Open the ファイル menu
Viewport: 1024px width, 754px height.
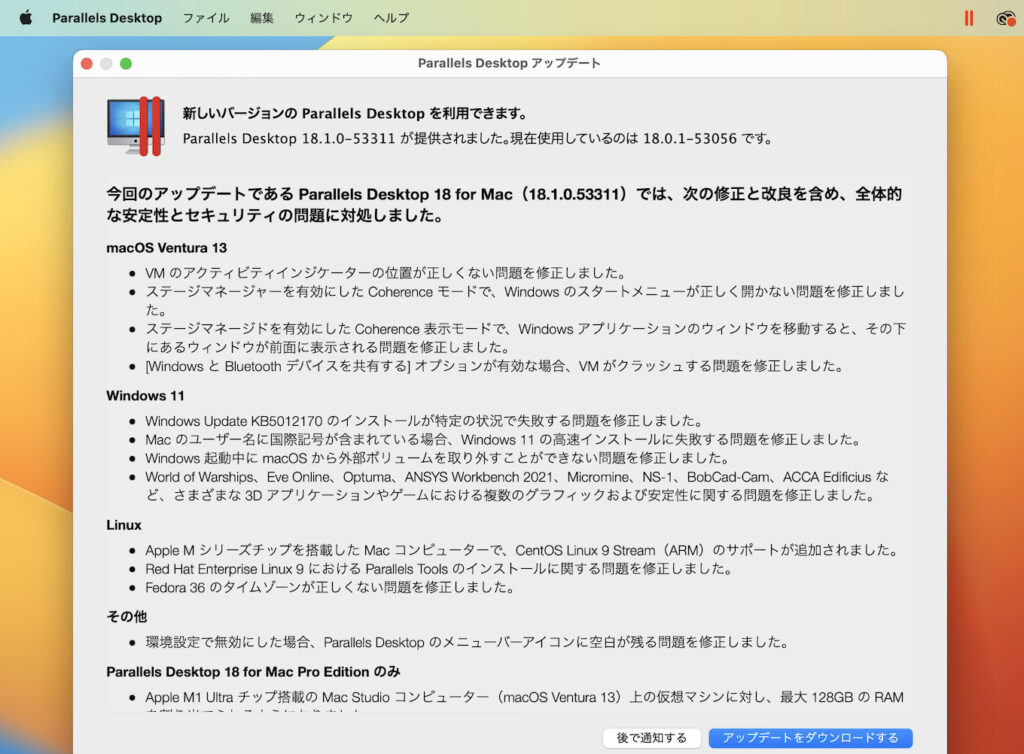206,18
